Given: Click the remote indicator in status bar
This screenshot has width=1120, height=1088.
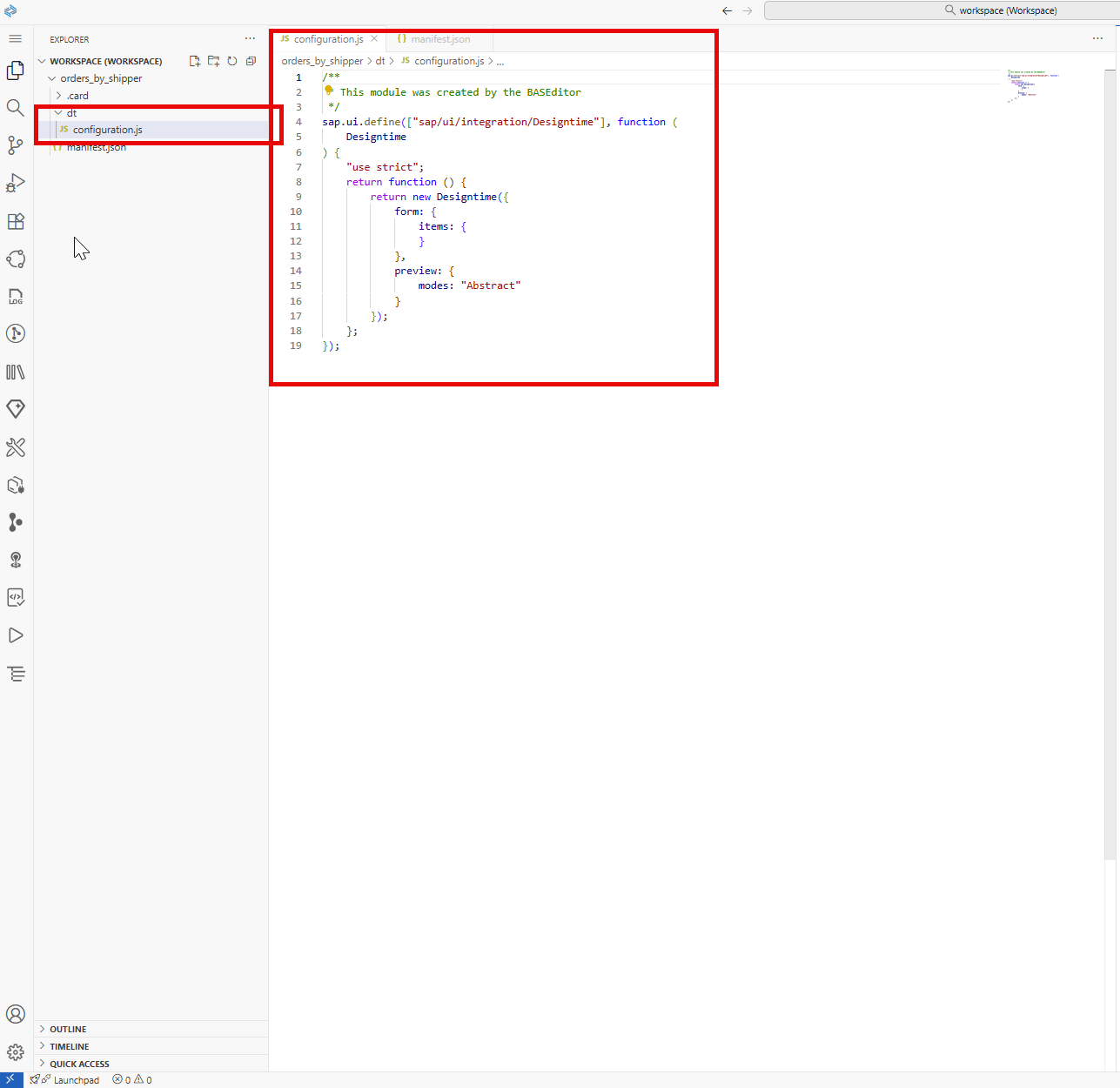Looking at the screenshot, I should [x=10, y=1079].
